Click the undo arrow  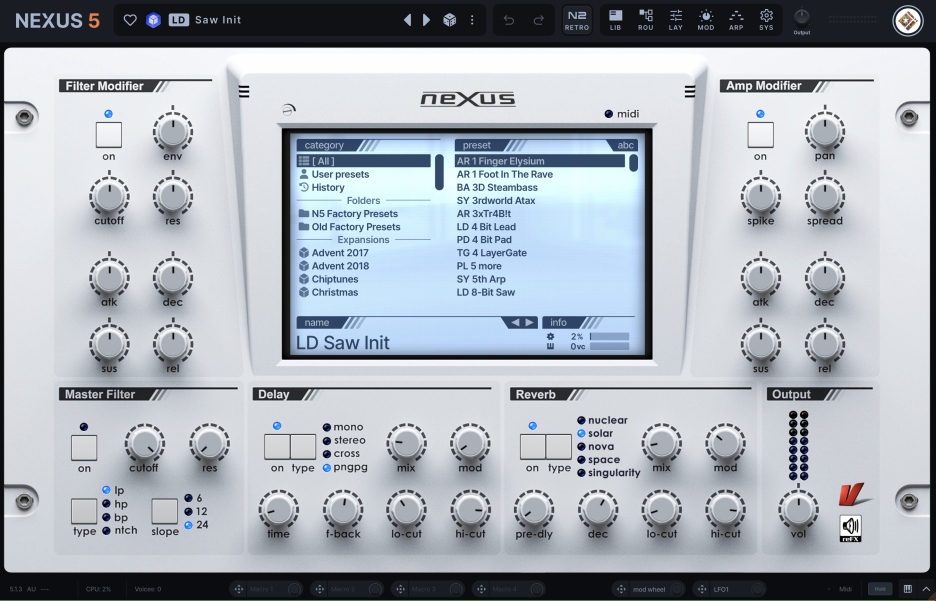pos(509,20)
